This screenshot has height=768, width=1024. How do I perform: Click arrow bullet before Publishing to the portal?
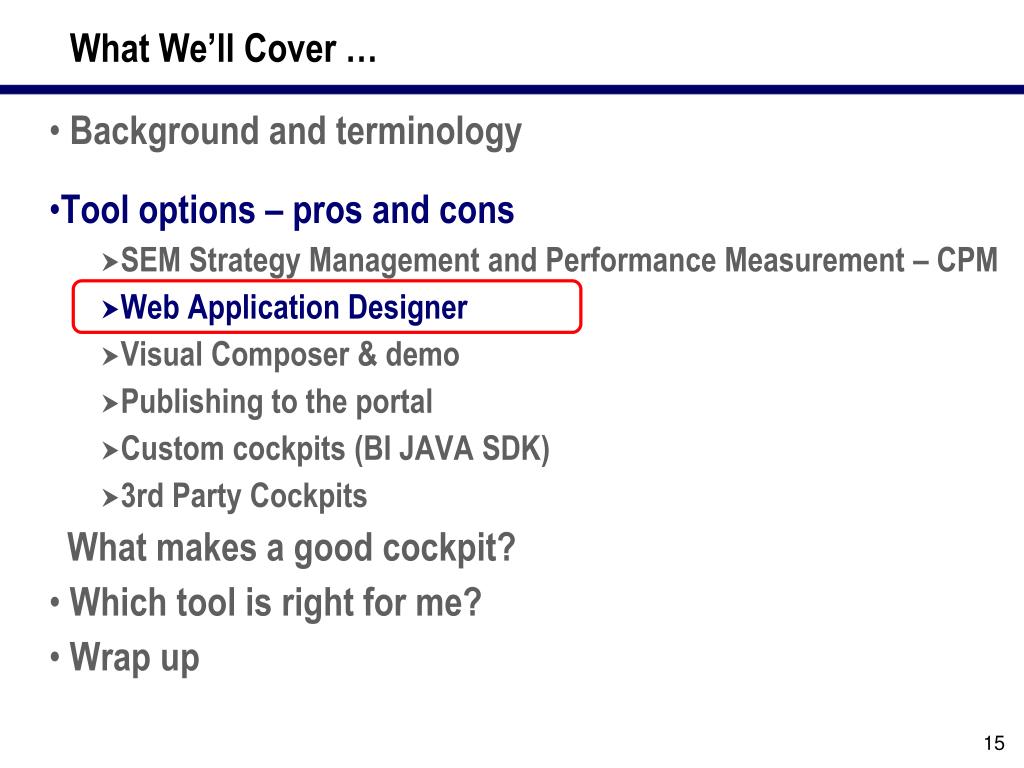[x=110, y=404]
